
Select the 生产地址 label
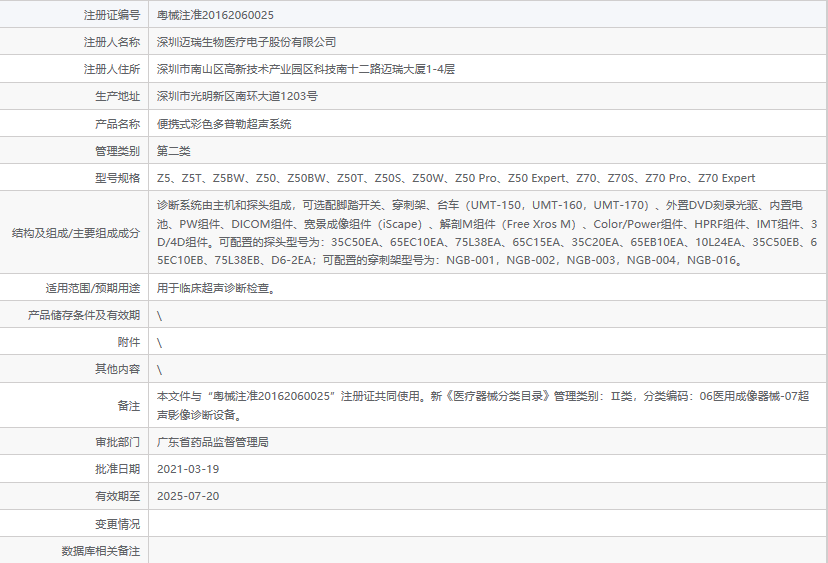pyautogui.click(x=118, y=96)
